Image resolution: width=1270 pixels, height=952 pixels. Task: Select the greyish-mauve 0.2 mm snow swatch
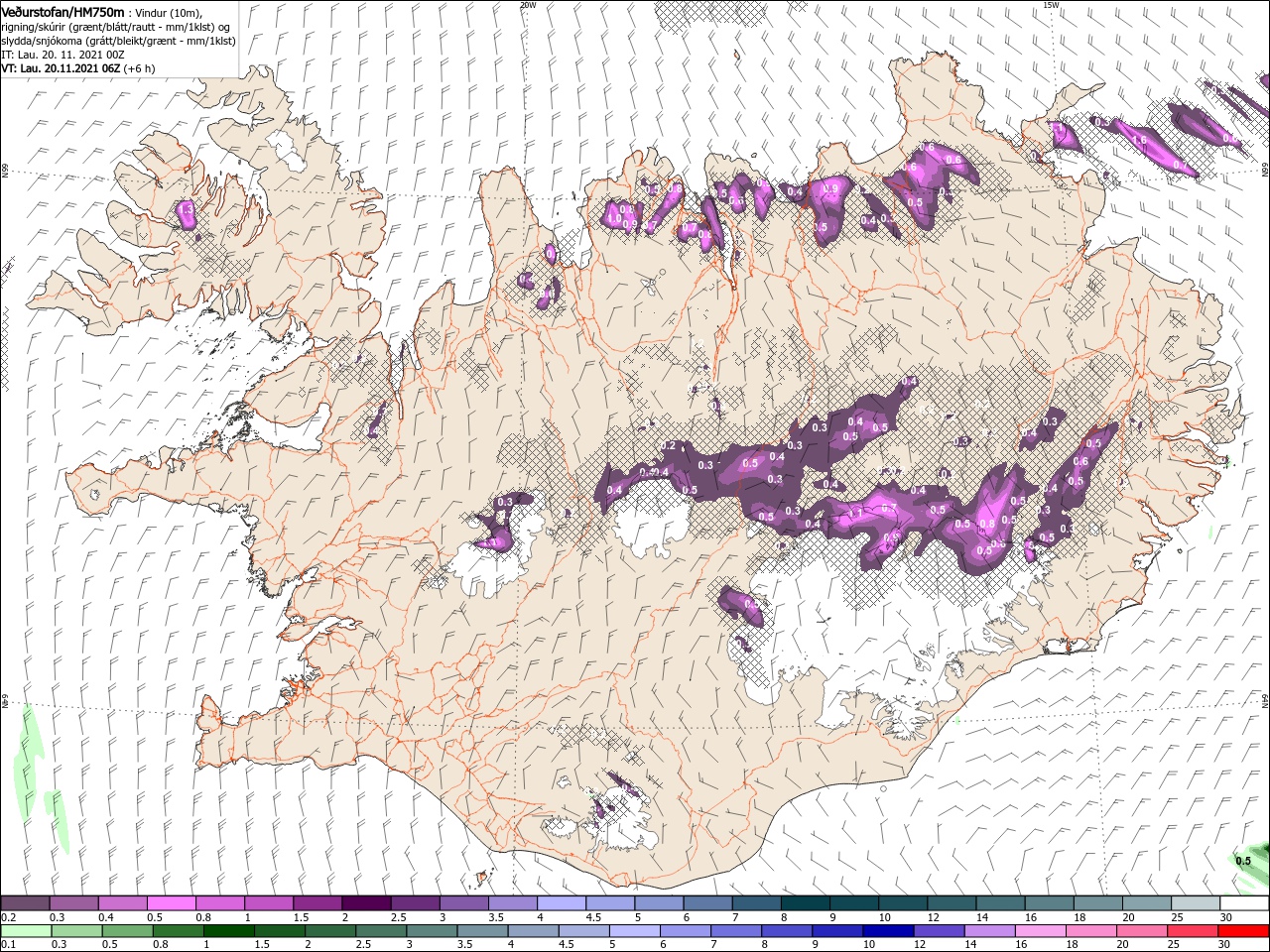[26, 903]
